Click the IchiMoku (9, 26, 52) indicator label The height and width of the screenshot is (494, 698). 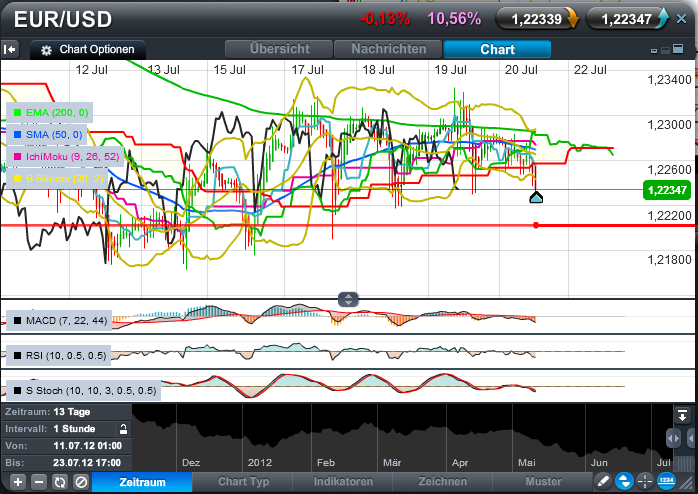65,157
